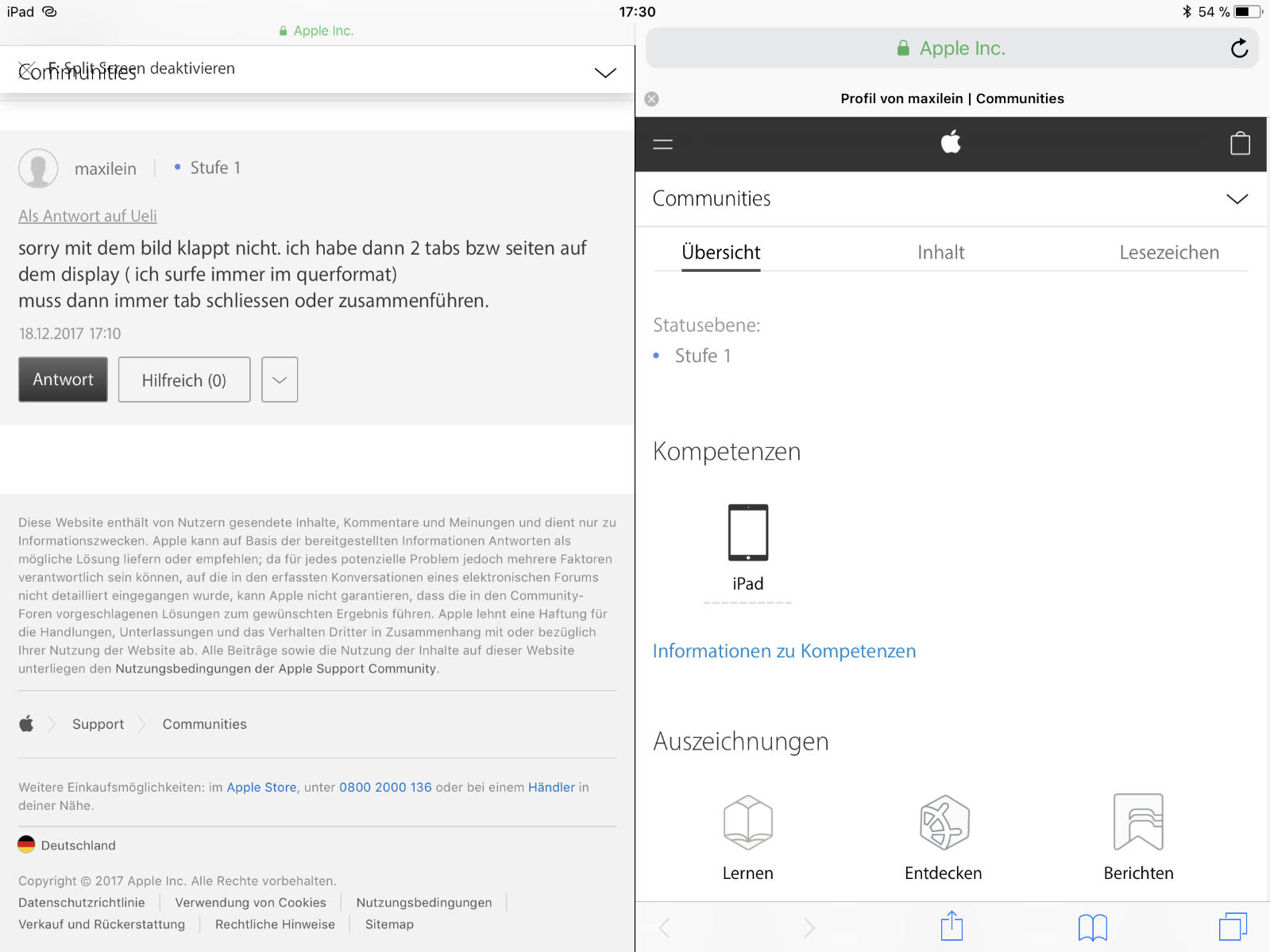Image resolution: width=1270 pixels, height=952 pixels.
Task: Mark the post with Hilfreich (0)
Action: click(184, 380)
